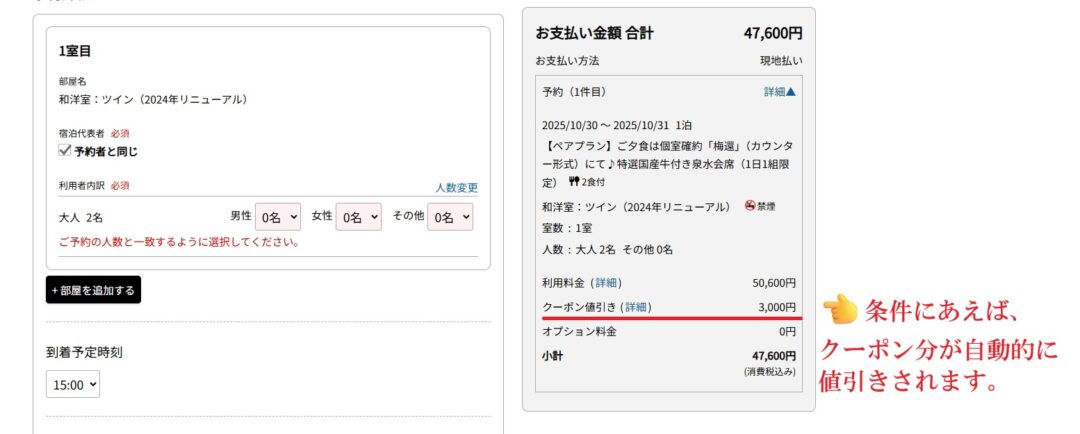This screenshot has width=1080, height=434.
Task: Click the お支払い金額 合計 heading
Action: [594, 33]
